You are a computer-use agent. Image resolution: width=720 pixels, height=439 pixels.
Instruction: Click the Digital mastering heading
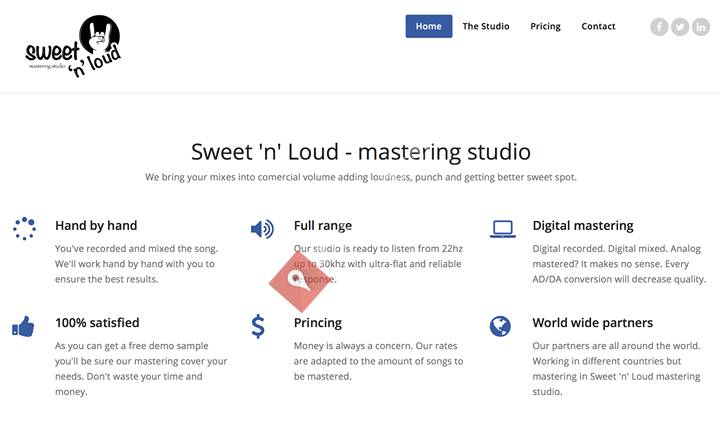click(x=582, y=225)
